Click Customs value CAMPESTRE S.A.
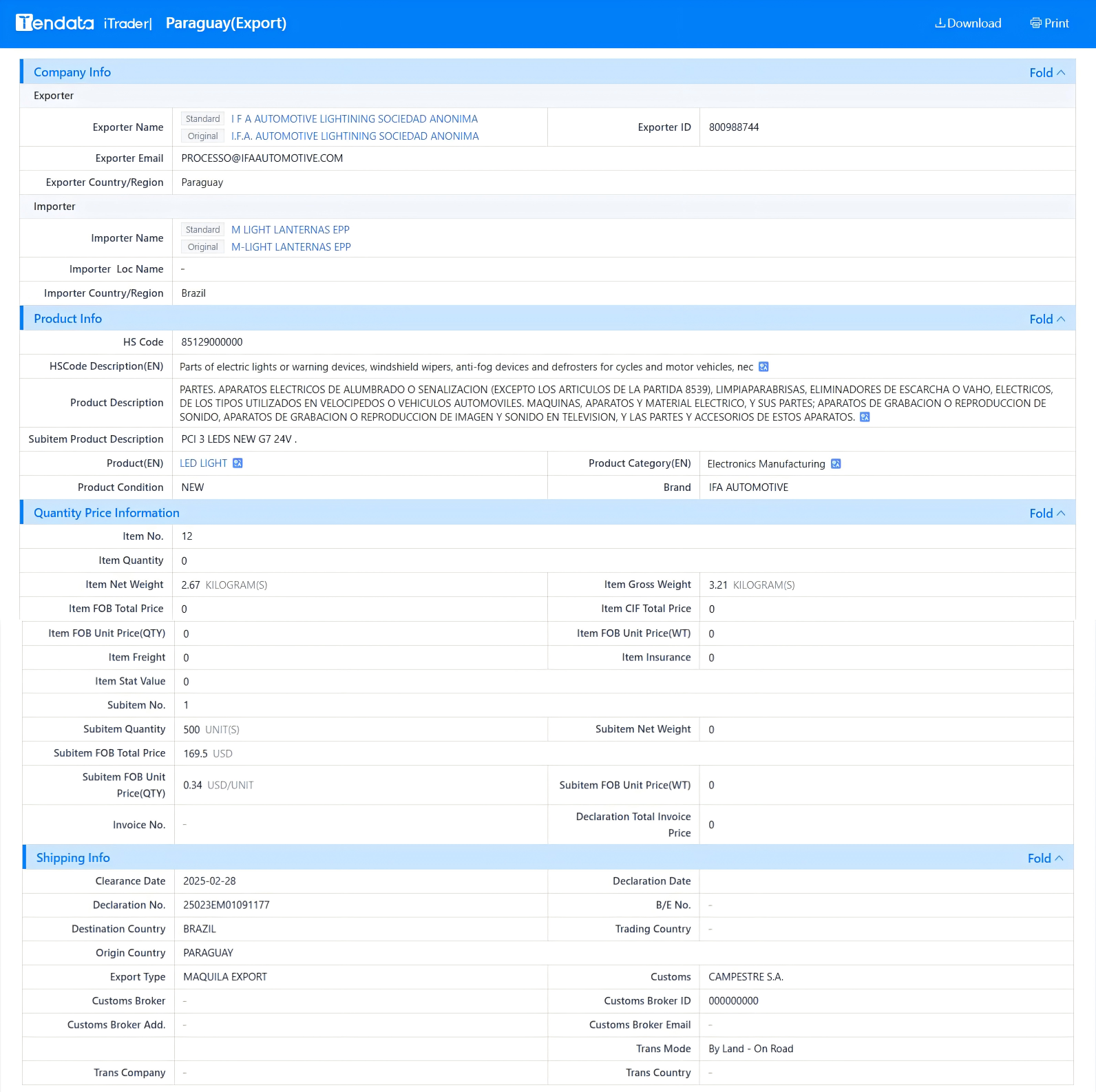This screenshot has height=1092, width=1096. 746,977
